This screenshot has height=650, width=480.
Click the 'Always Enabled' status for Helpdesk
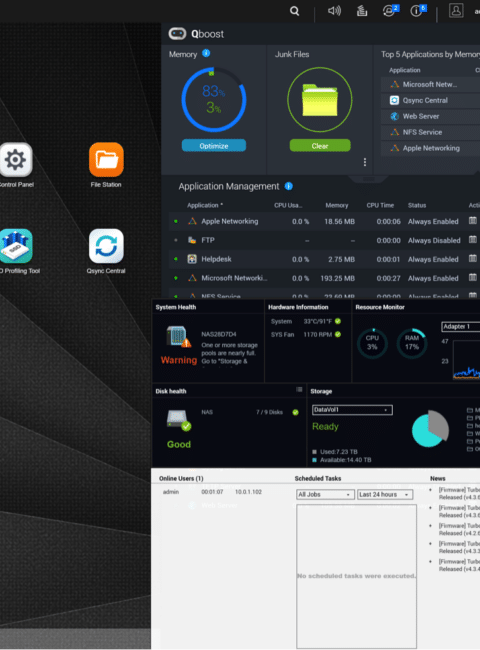[433, 260]
